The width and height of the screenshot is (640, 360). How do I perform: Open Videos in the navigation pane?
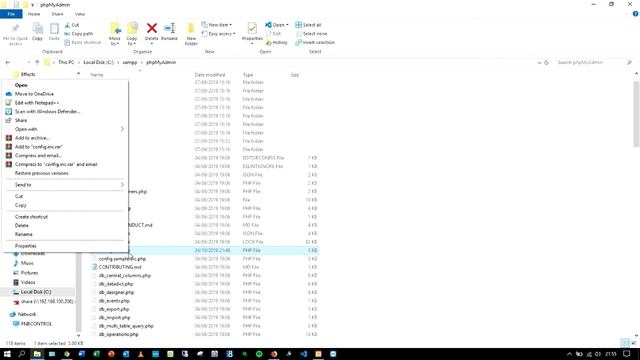pos(28,282)
